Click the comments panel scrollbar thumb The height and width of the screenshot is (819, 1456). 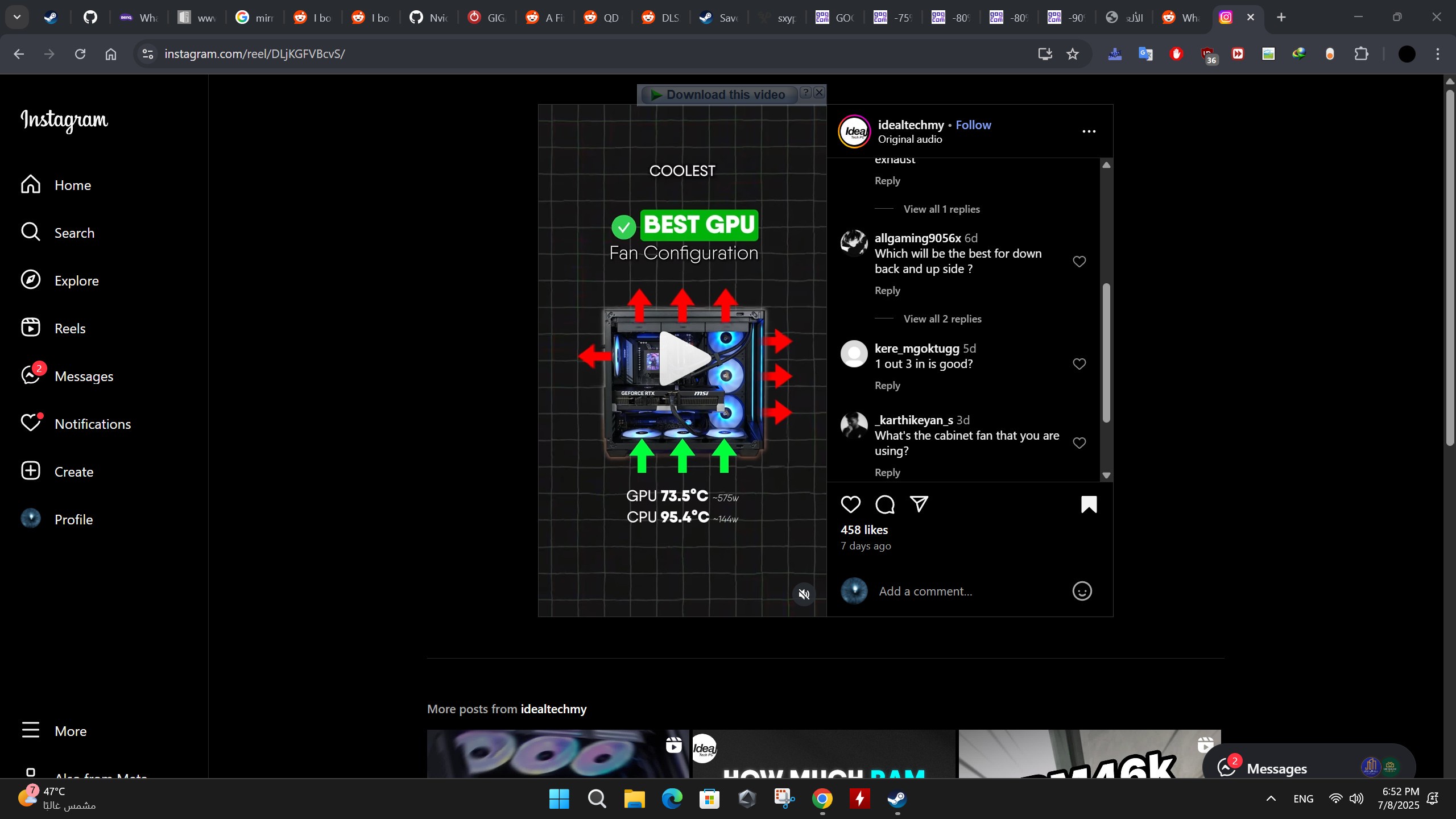pyautogui.click(x=1106, y=353)
